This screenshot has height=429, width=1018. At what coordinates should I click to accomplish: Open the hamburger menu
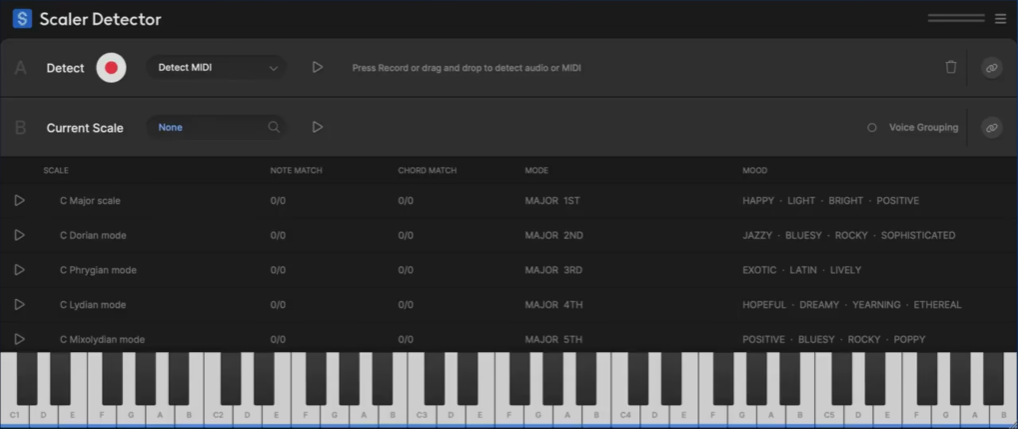[x=1000, y=19]
